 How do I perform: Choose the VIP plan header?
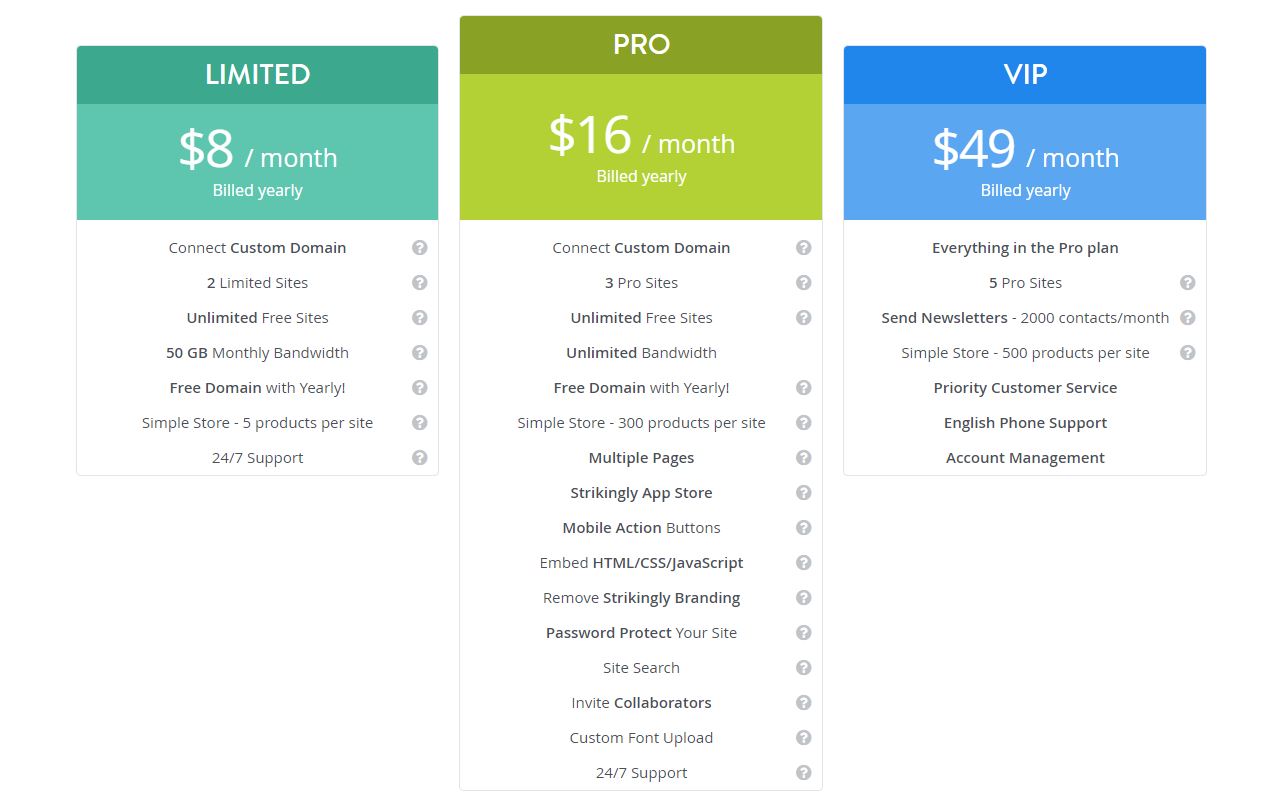1025,75
